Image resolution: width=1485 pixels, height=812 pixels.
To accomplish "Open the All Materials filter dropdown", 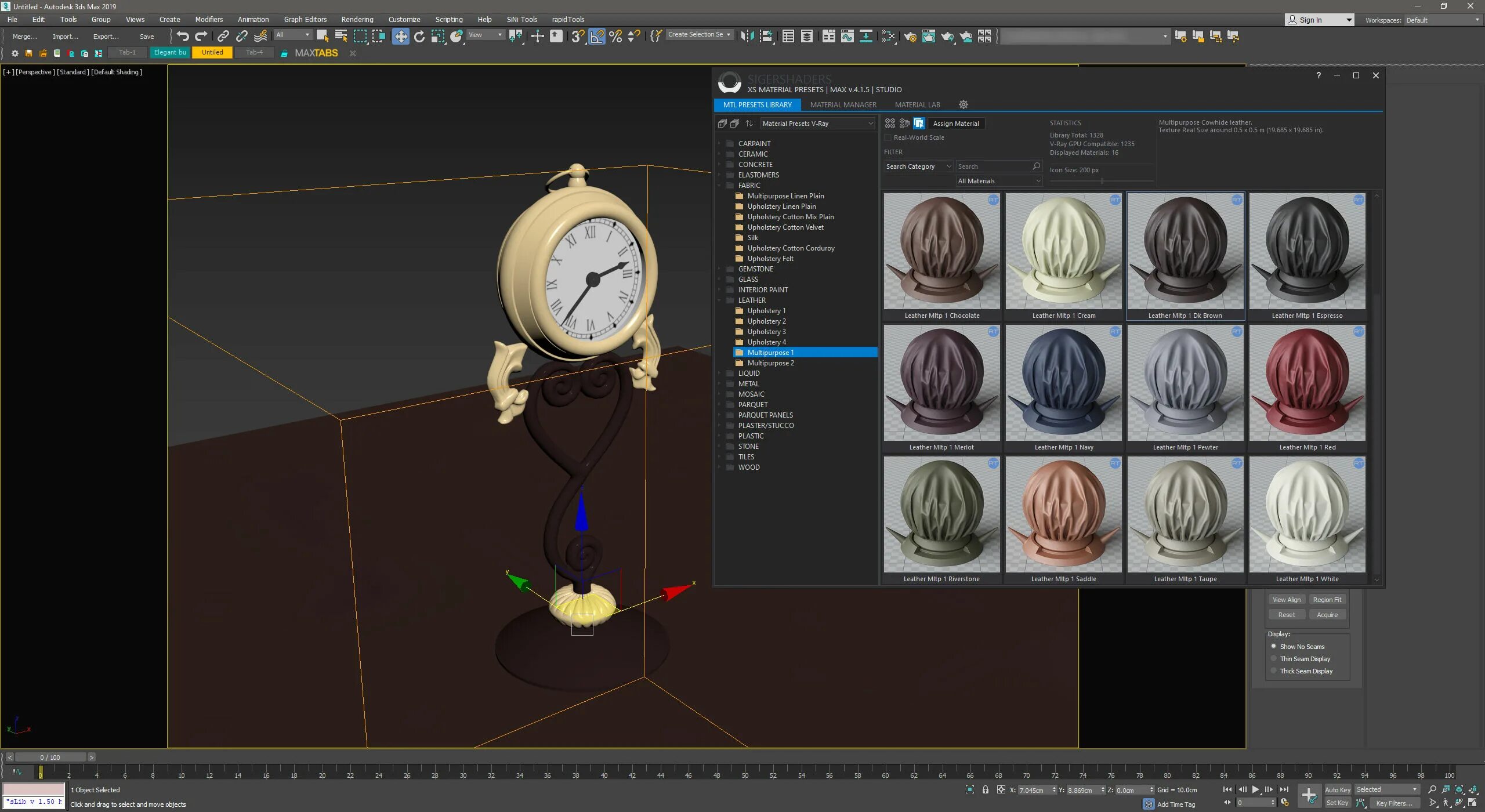I will [999, 181].
